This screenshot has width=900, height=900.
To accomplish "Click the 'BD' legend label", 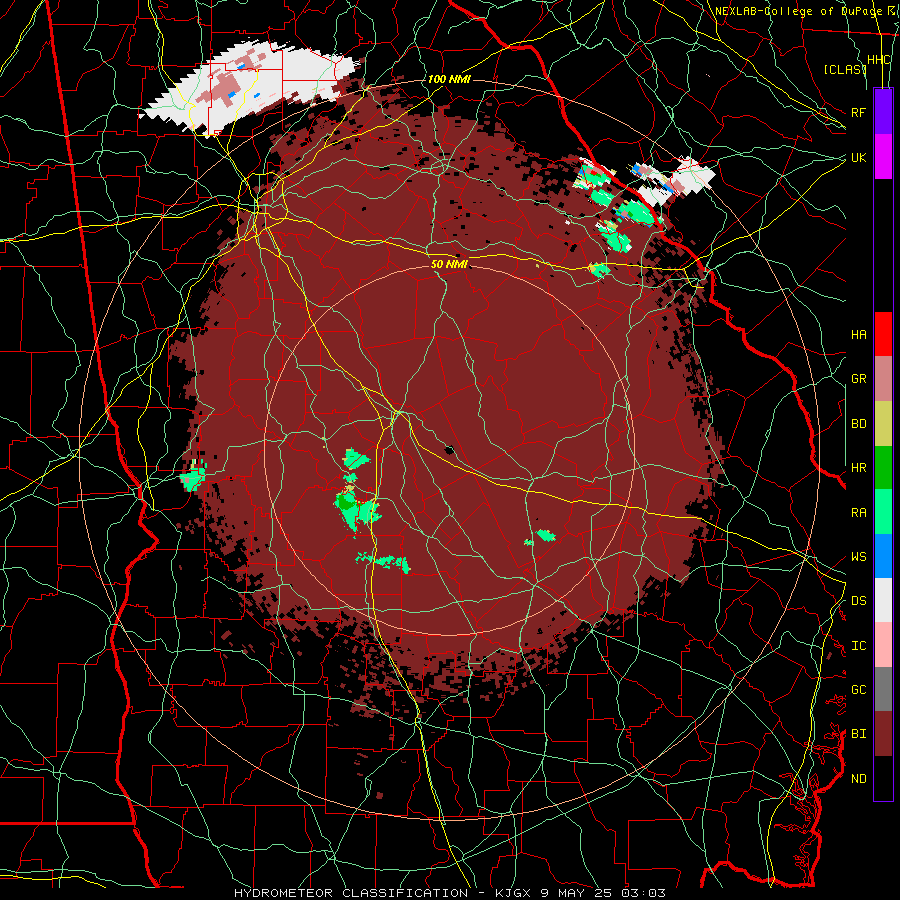I will 859,424.
